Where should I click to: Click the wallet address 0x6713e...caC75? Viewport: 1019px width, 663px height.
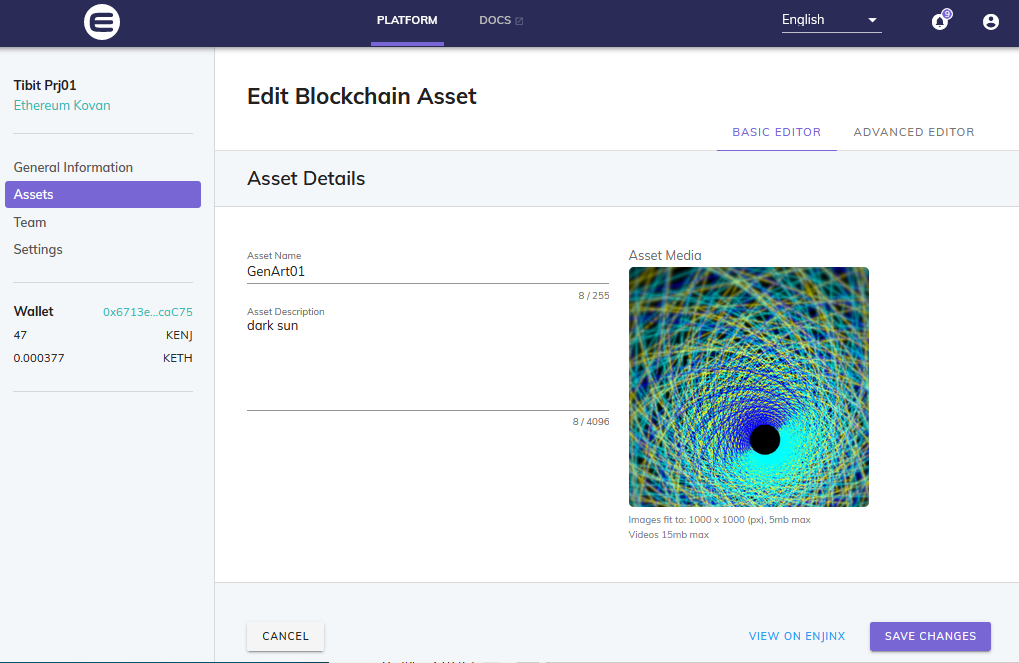pos(148,312)
